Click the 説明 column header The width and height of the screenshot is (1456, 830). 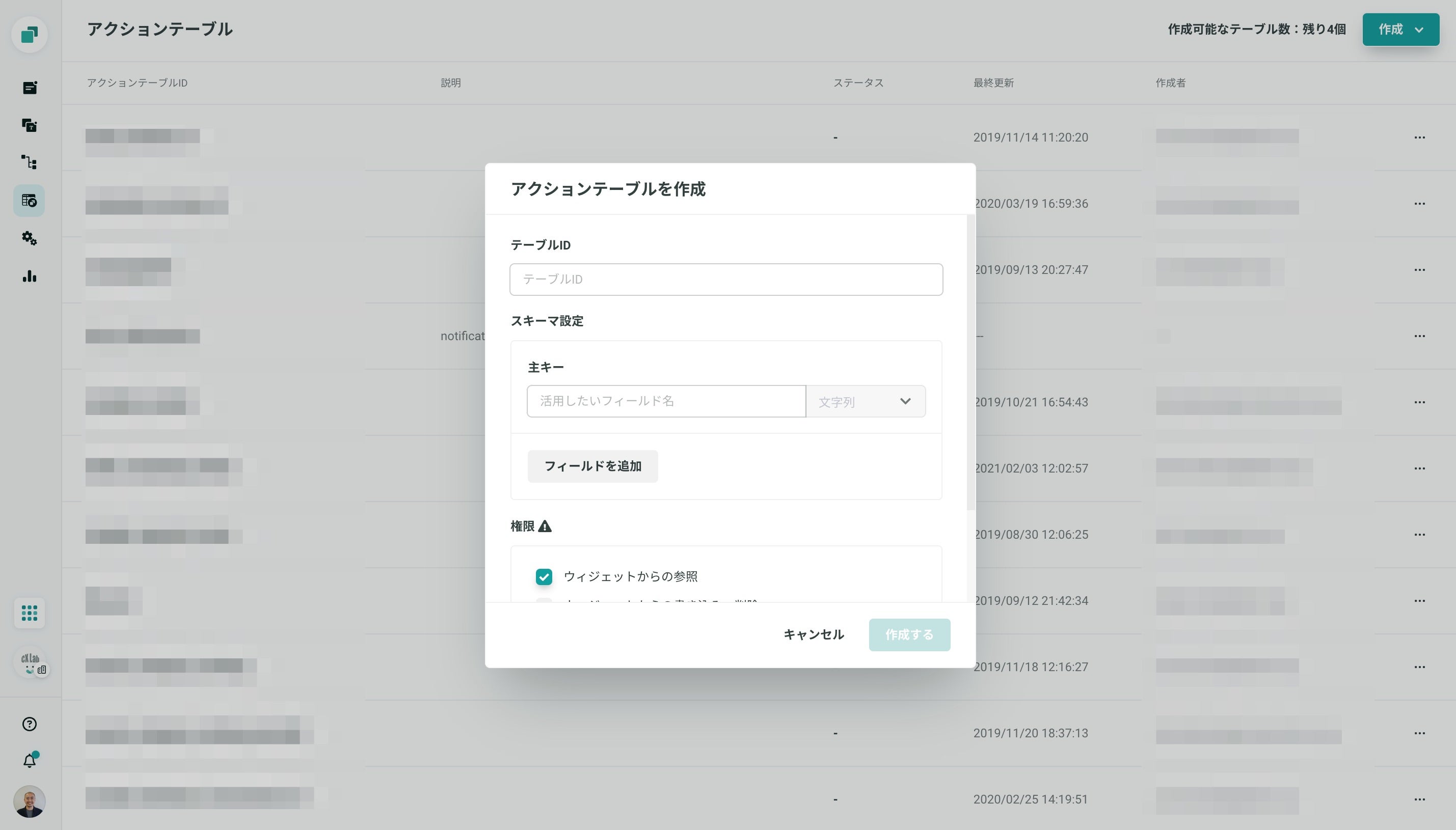click(x=450, y=82)
